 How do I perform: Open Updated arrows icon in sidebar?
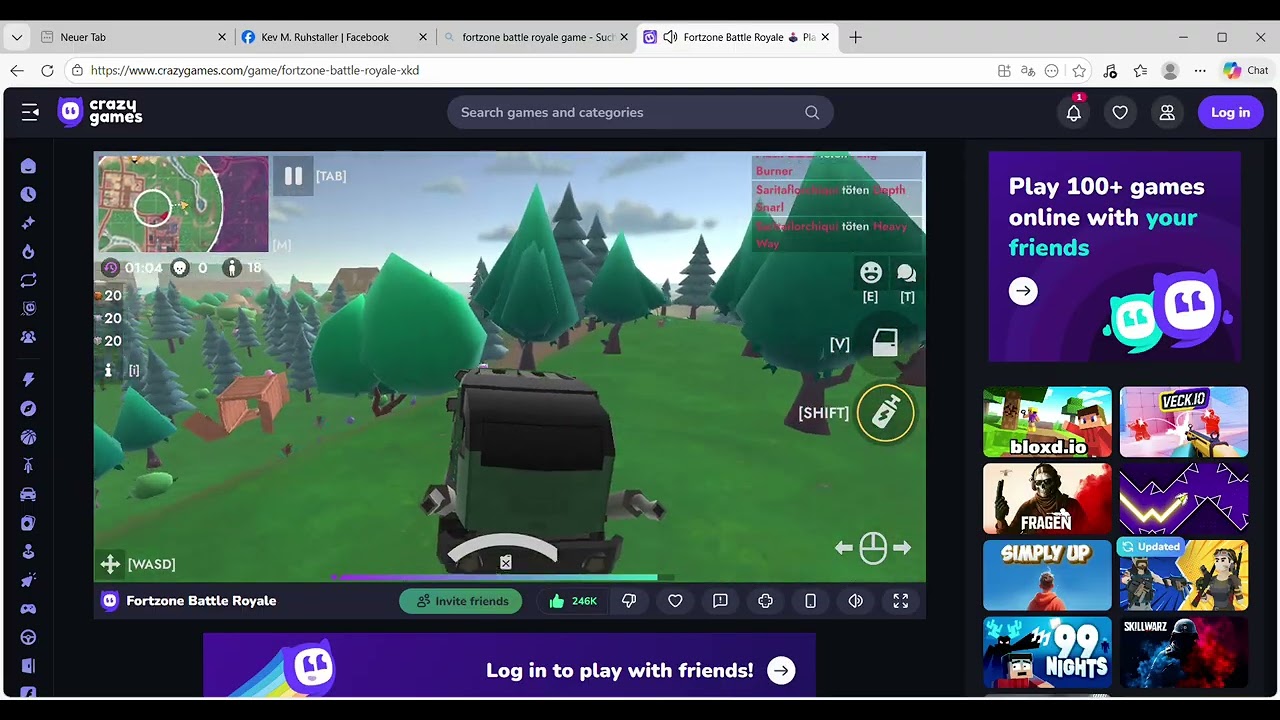[x=28, y=281]
